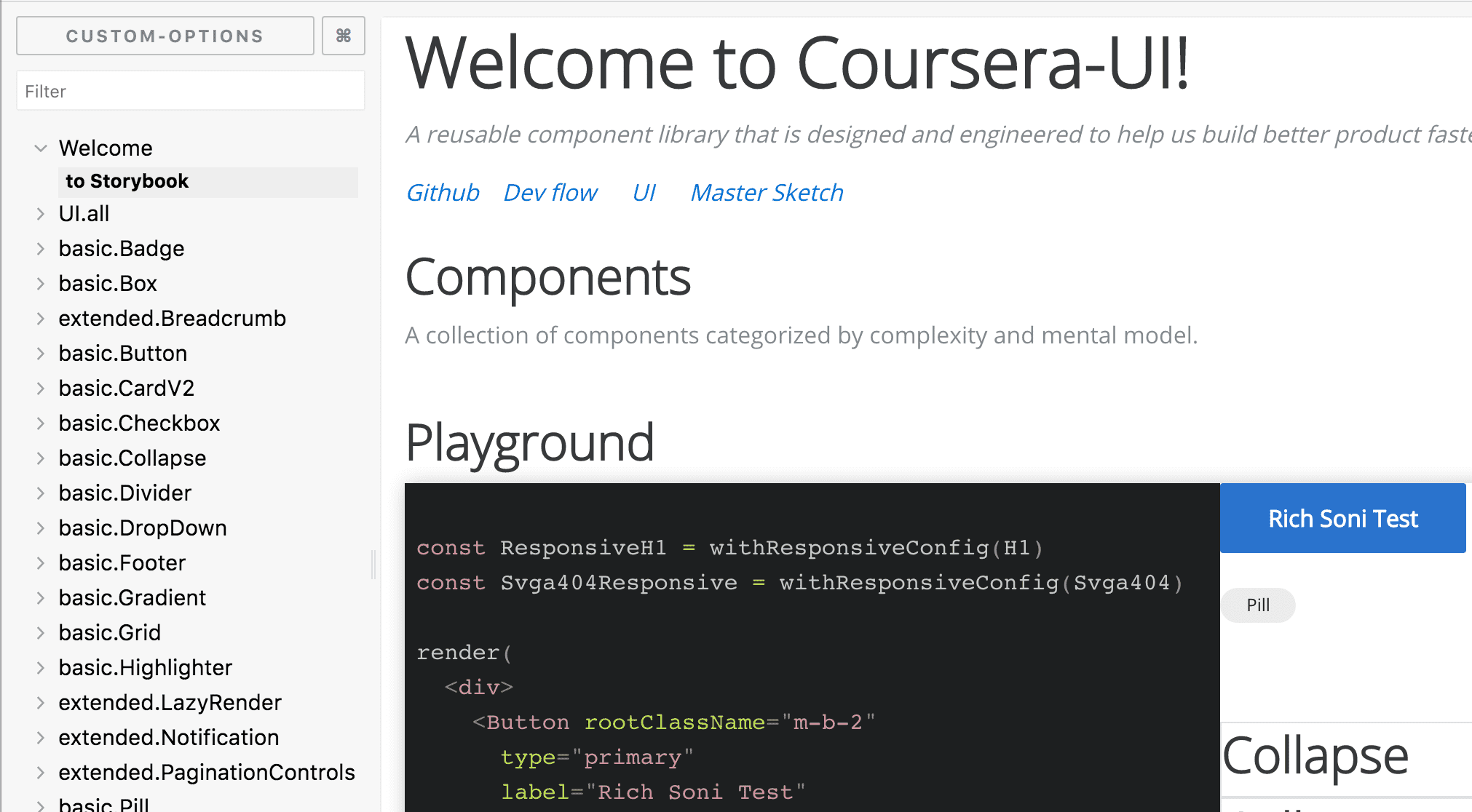Open the basic.Divider label
Viewport: 1472px width, 812px height.
(x=125, y=493)
